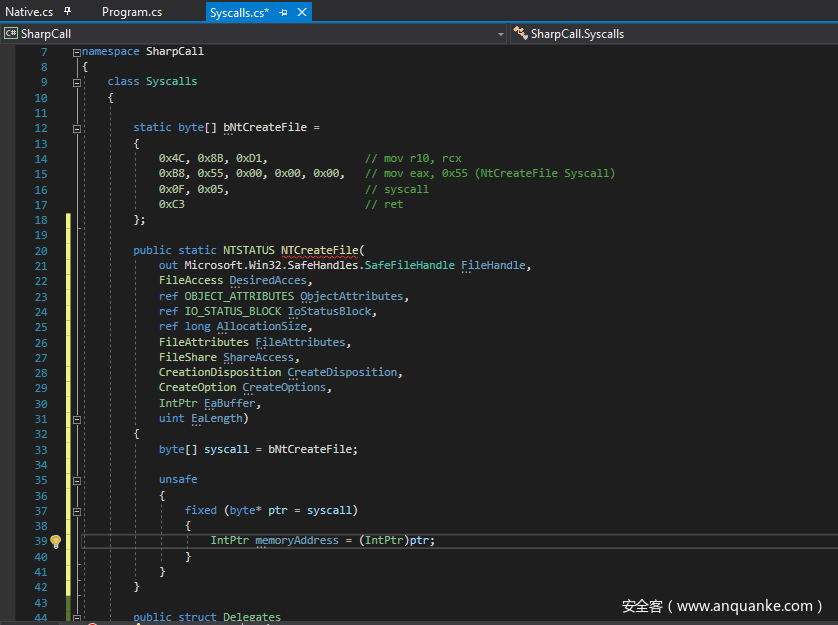Screen dimensions: 838x625
Task: Collapse the outlining marker at line 31
Action: pos(77,419)
